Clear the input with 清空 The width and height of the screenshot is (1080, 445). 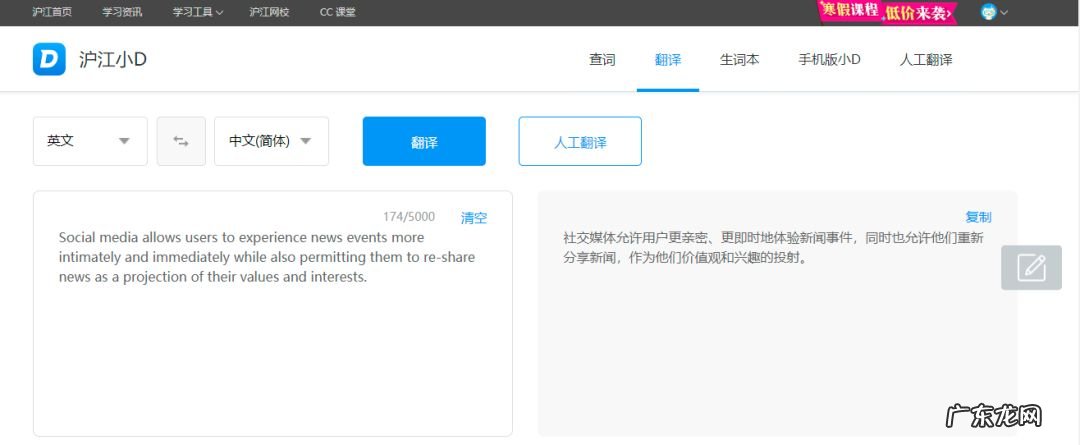474,218
